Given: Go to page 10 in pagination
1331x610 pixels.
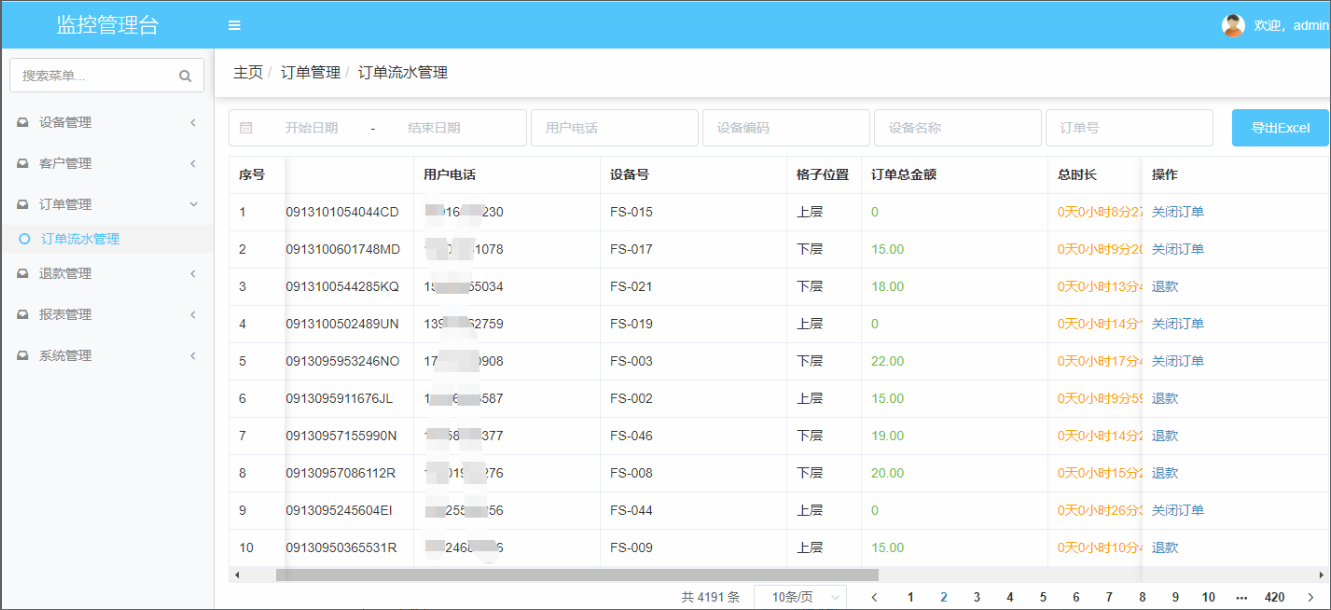Looking at the screenshot, I should [x=1208, y=597].
